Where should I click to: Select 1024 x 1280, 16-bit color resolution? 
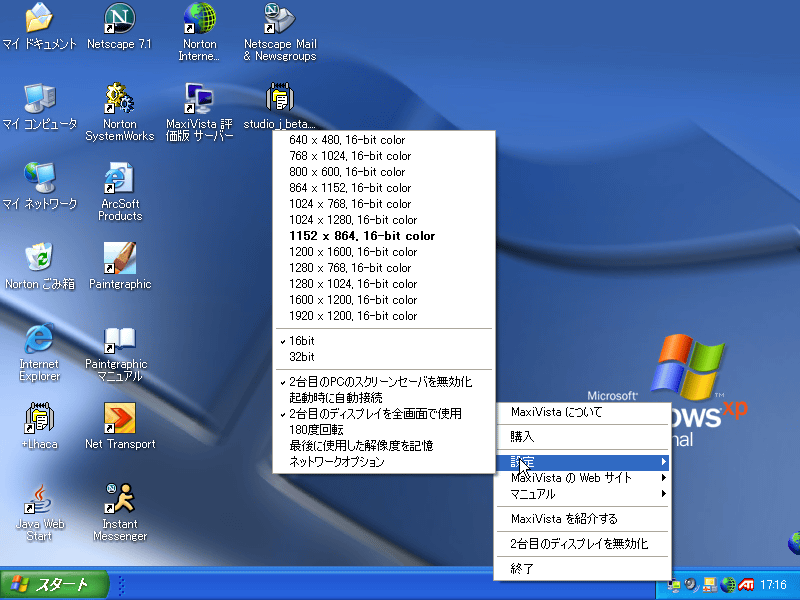(384, 220)
